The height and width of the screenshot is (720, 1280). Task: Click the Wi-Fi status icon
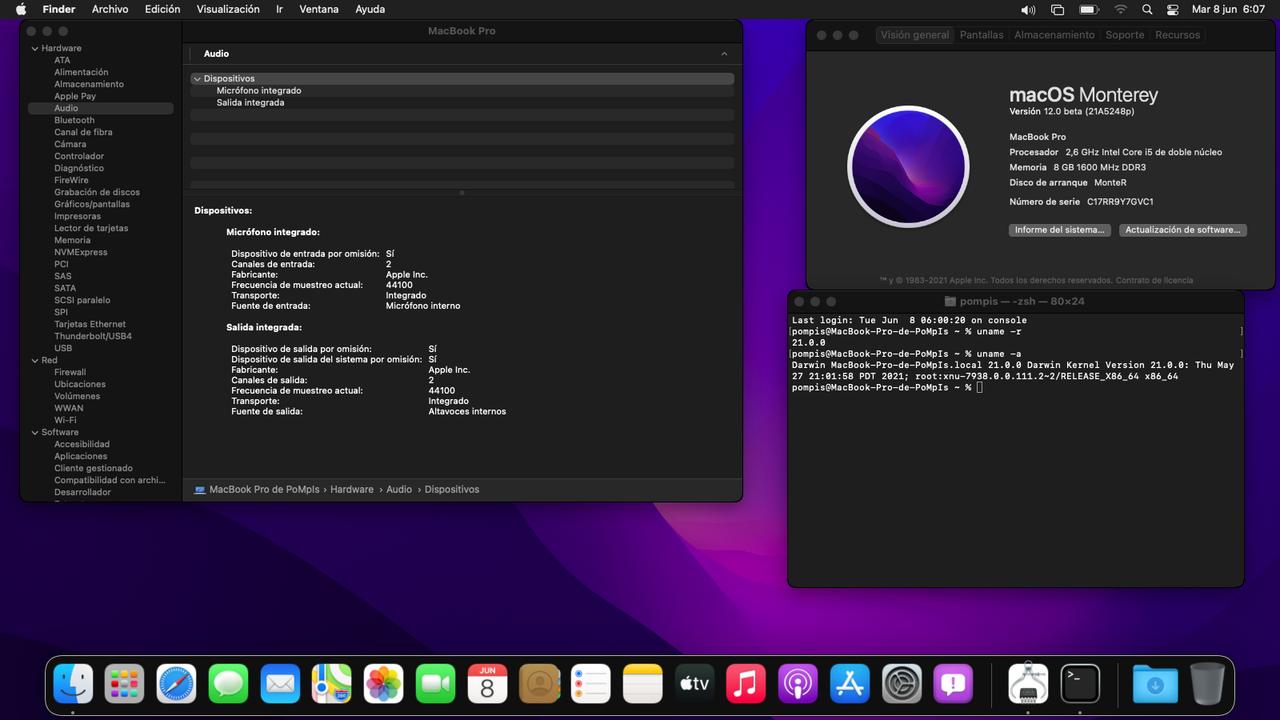tap(1120, 9)
